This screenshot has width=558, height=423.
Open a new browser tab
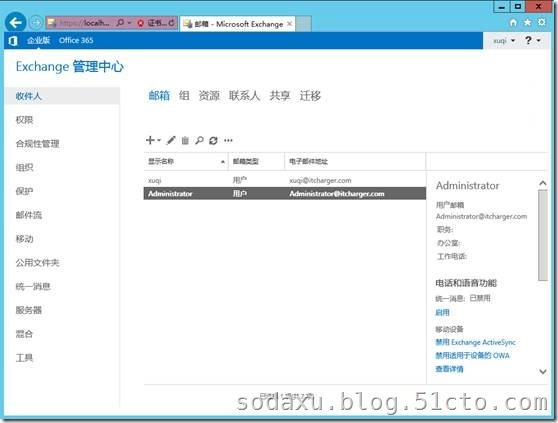[x=304, y=23]
